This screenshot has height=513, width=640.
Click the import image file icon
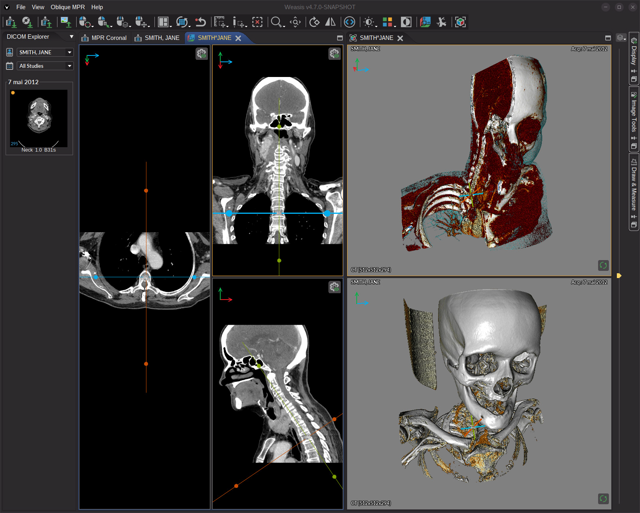pyautogui.click(x=65, y=22)
